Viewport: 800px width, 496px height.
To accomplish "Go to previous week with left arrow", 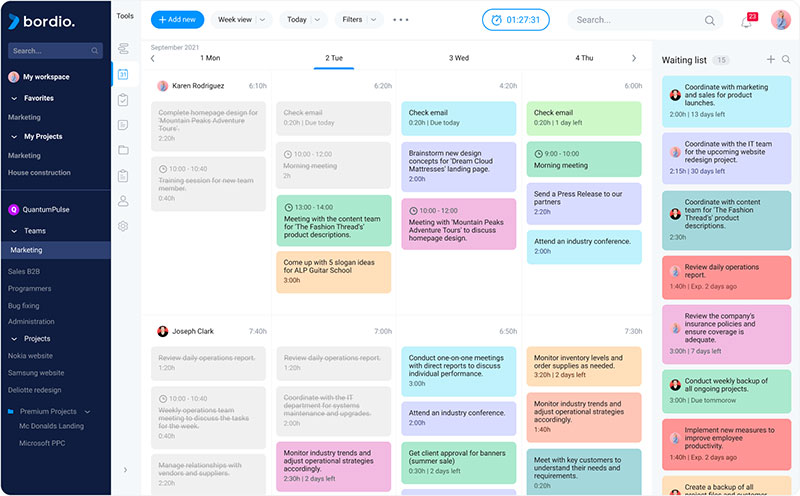I will 153,58.
